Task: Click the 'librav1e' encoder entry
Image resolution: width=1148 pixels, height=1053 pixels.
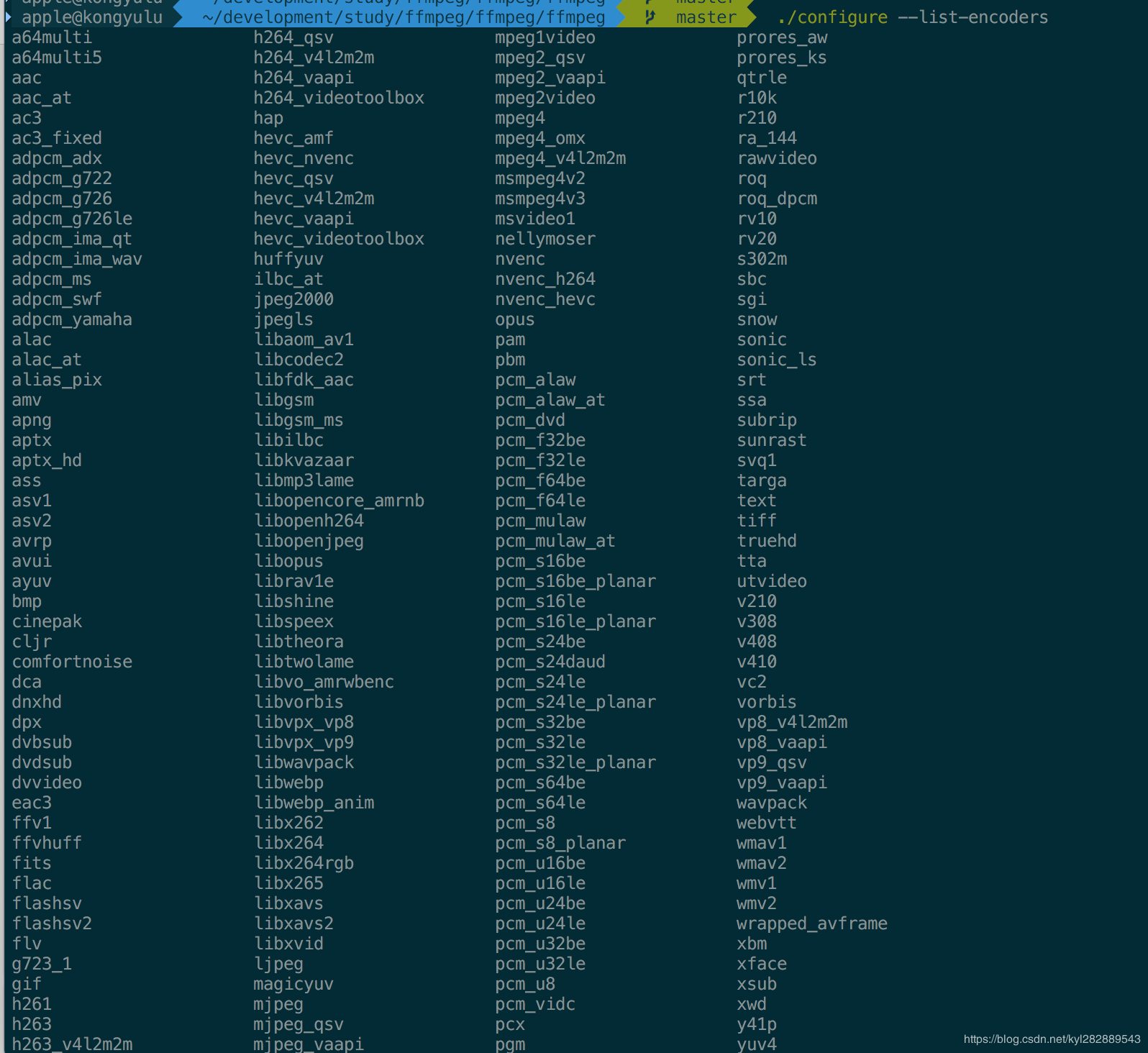Action: click(x=293, y=581)
